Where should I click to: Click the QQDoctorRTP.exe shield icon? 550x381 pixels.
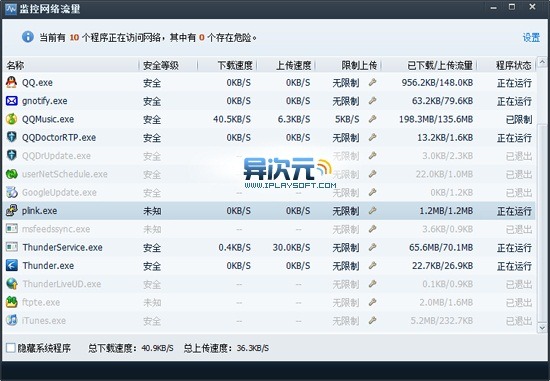tap(12, 137)
